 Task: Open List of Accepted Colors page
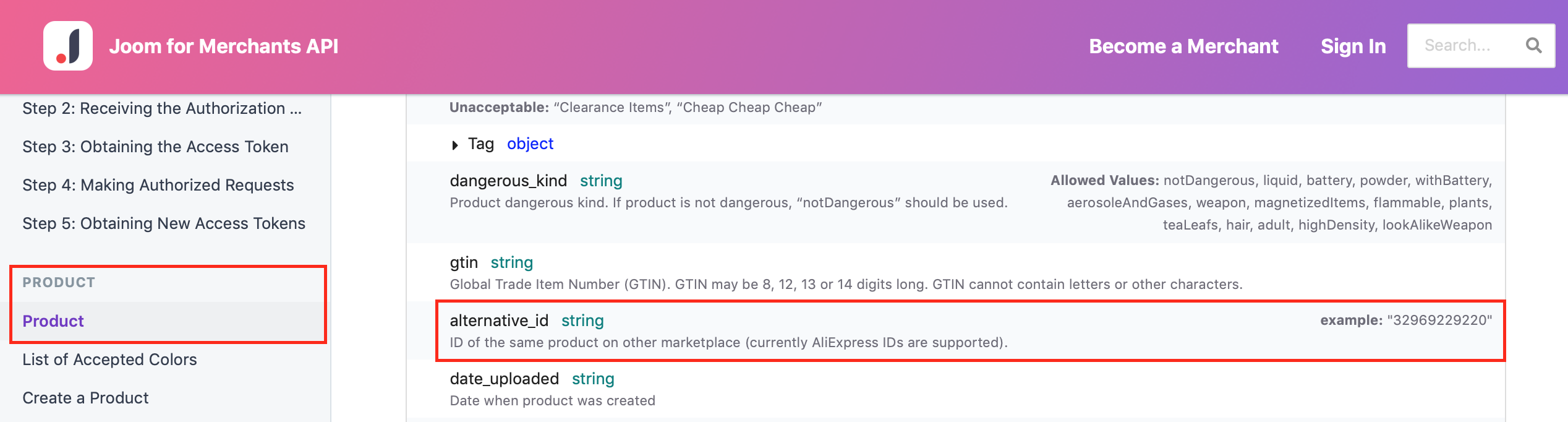pos(109,360)
